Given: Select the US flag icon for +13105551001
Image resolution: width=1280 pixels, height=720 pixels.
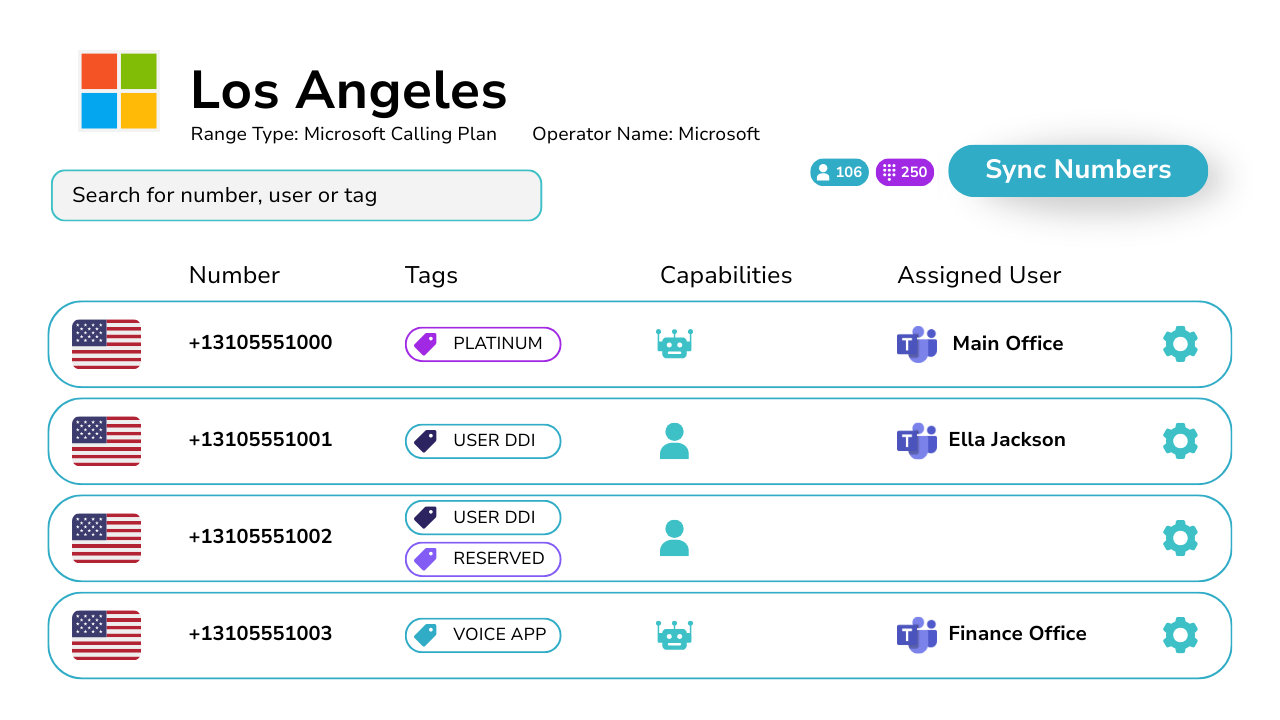Looking at the screenshot, I should [106, 440].
